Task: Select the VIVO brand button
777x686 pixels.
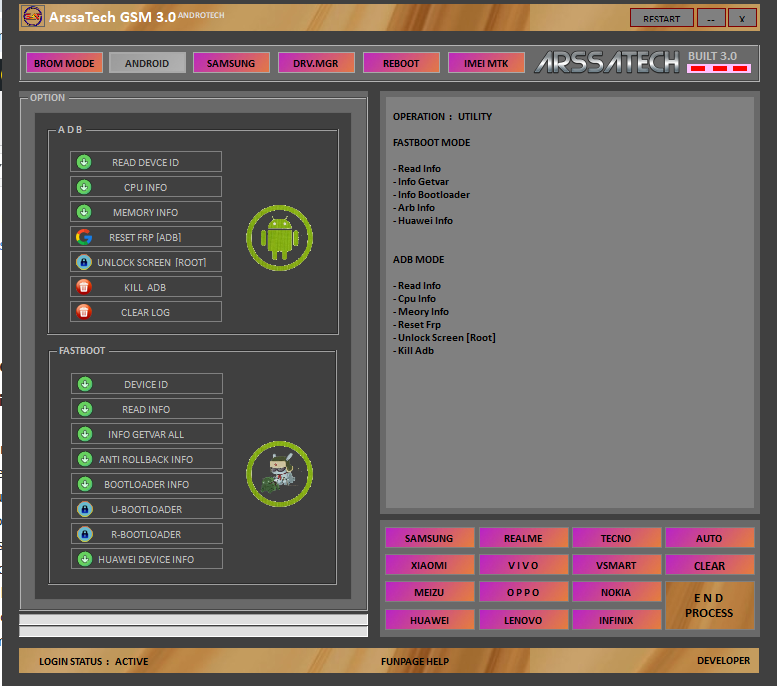Action: point(523,565)
